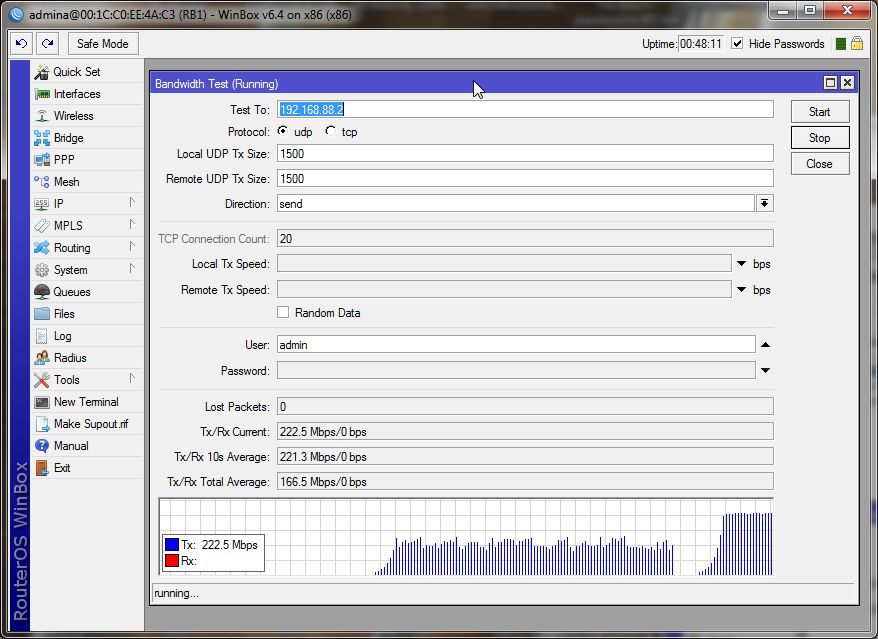
Task: Open the New Terminal menu item
Action: 87,402
